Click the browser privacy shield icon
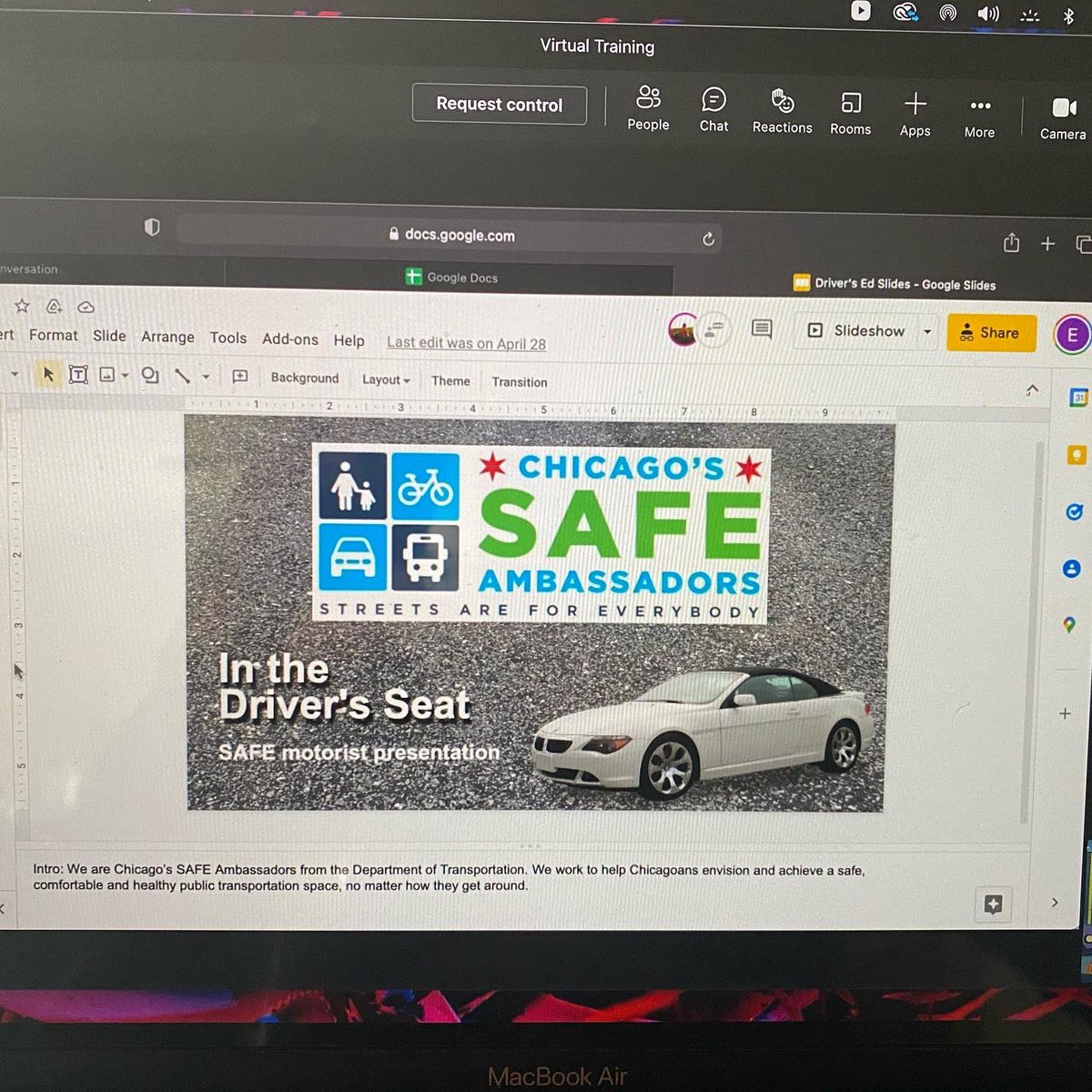This screenshot has height=1092, width=1092. [152, 227]
